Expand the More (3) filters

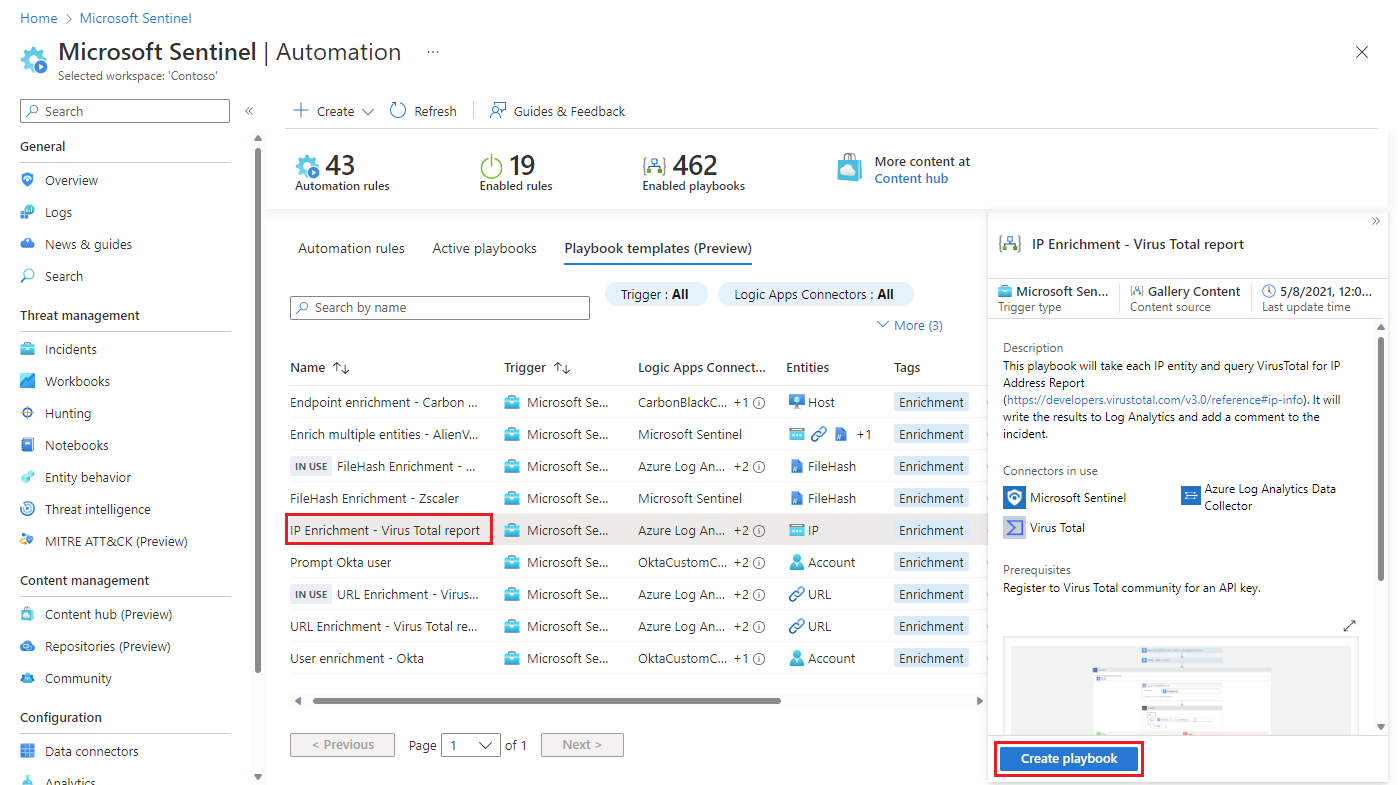point(910,325)
